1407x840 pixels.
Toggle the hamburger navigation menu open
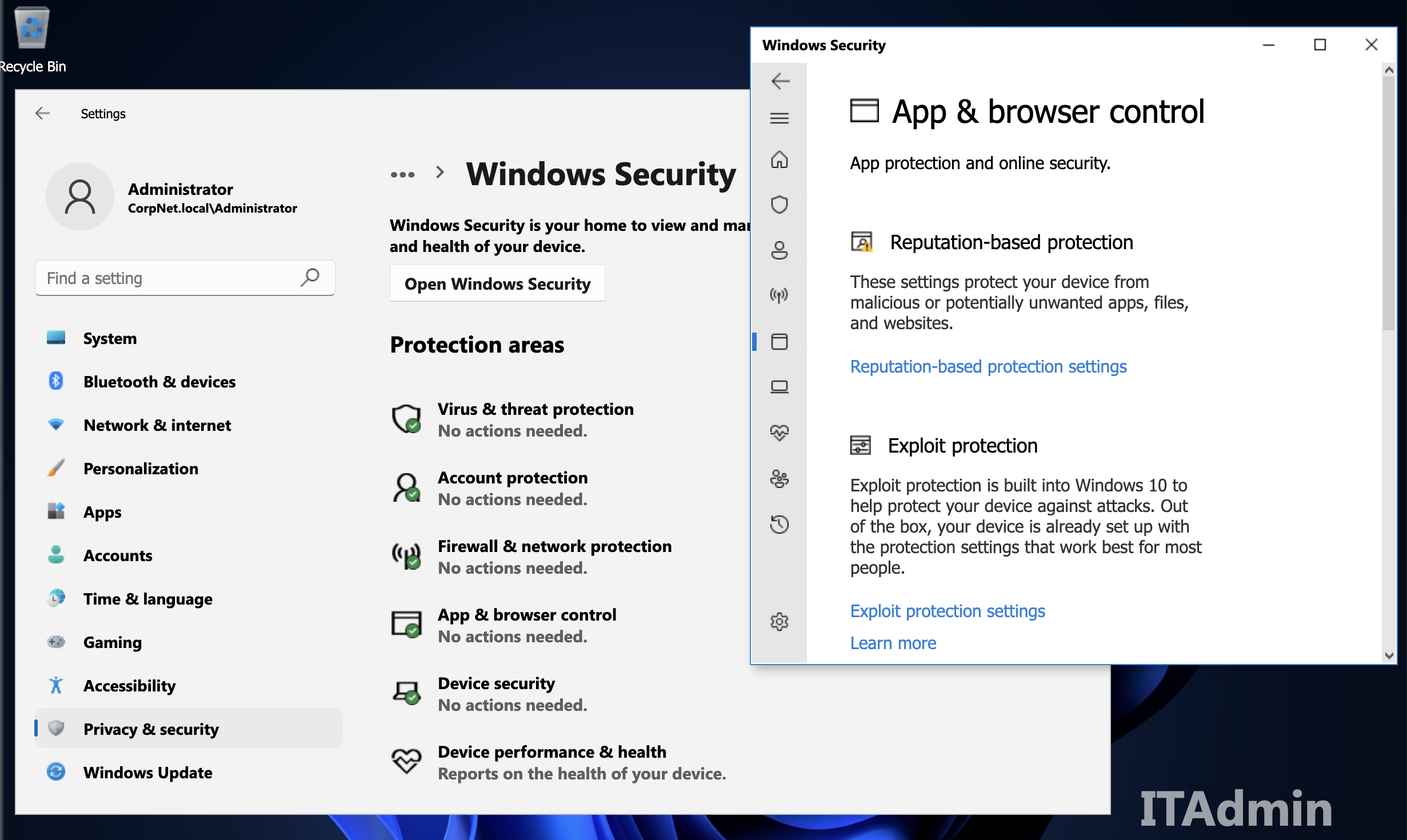point(780,118)
